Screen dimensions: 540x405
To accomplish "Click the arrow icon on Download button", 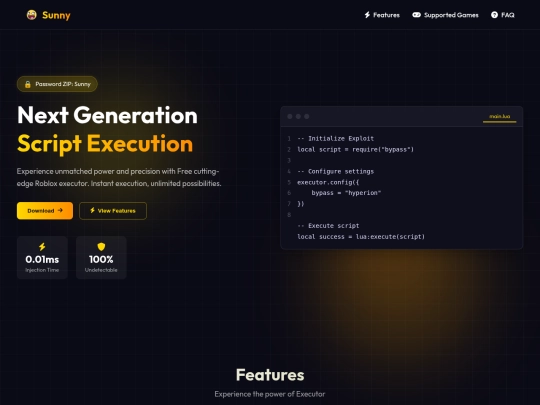I will coord(60,210).
